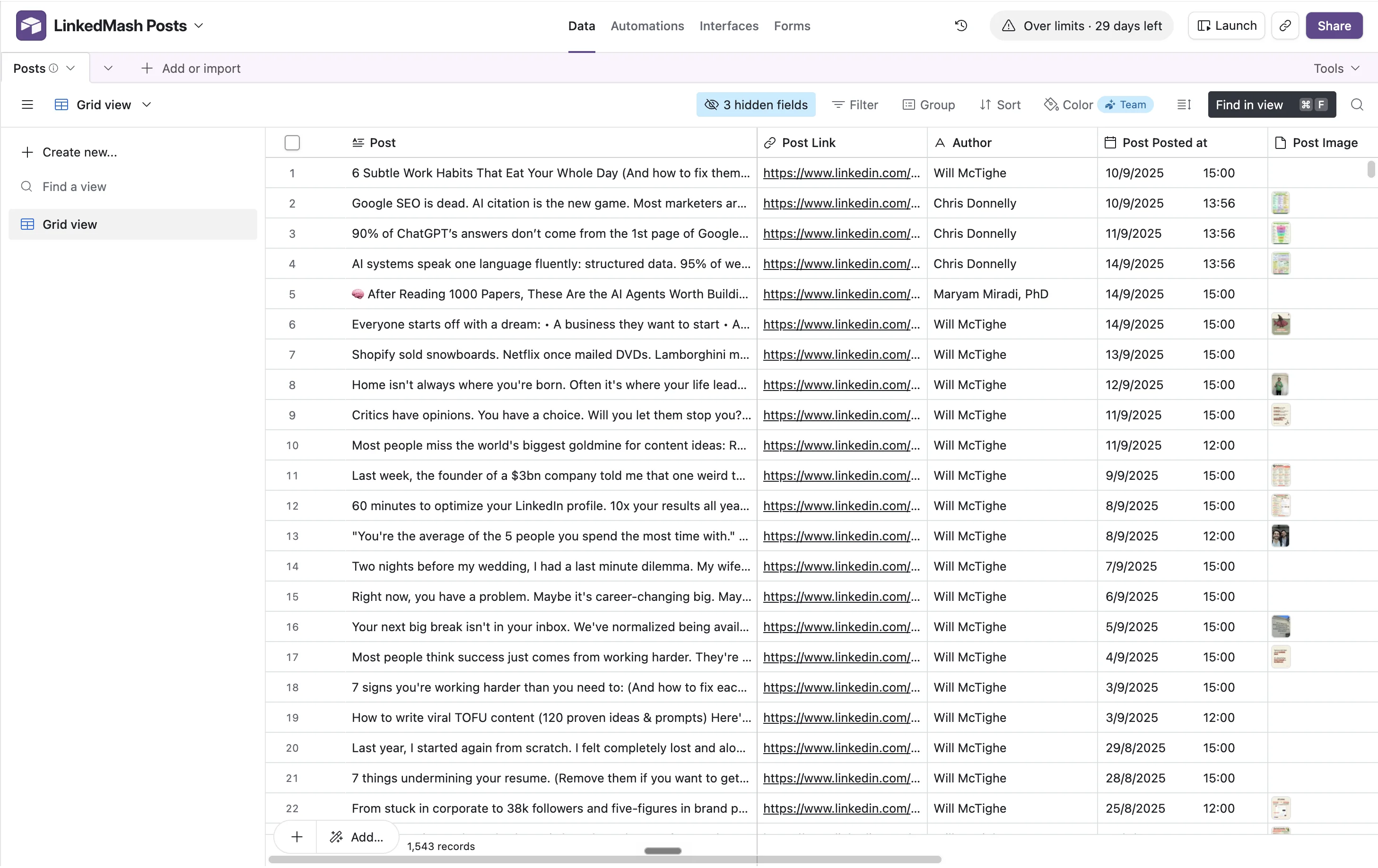Open row 1 LinkedIn post link
Viewport: 1378px width, 868px height.
[x=841, y=173]
